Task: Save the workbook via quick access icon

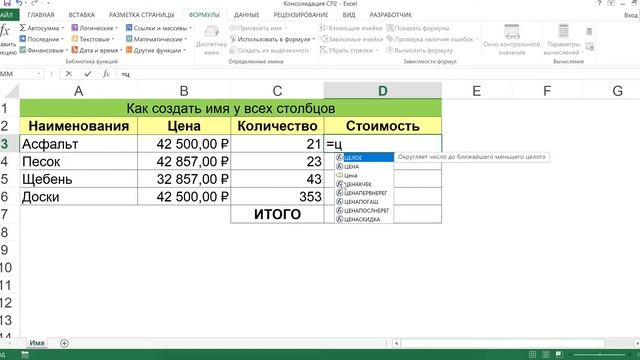Action: [7, 3]
